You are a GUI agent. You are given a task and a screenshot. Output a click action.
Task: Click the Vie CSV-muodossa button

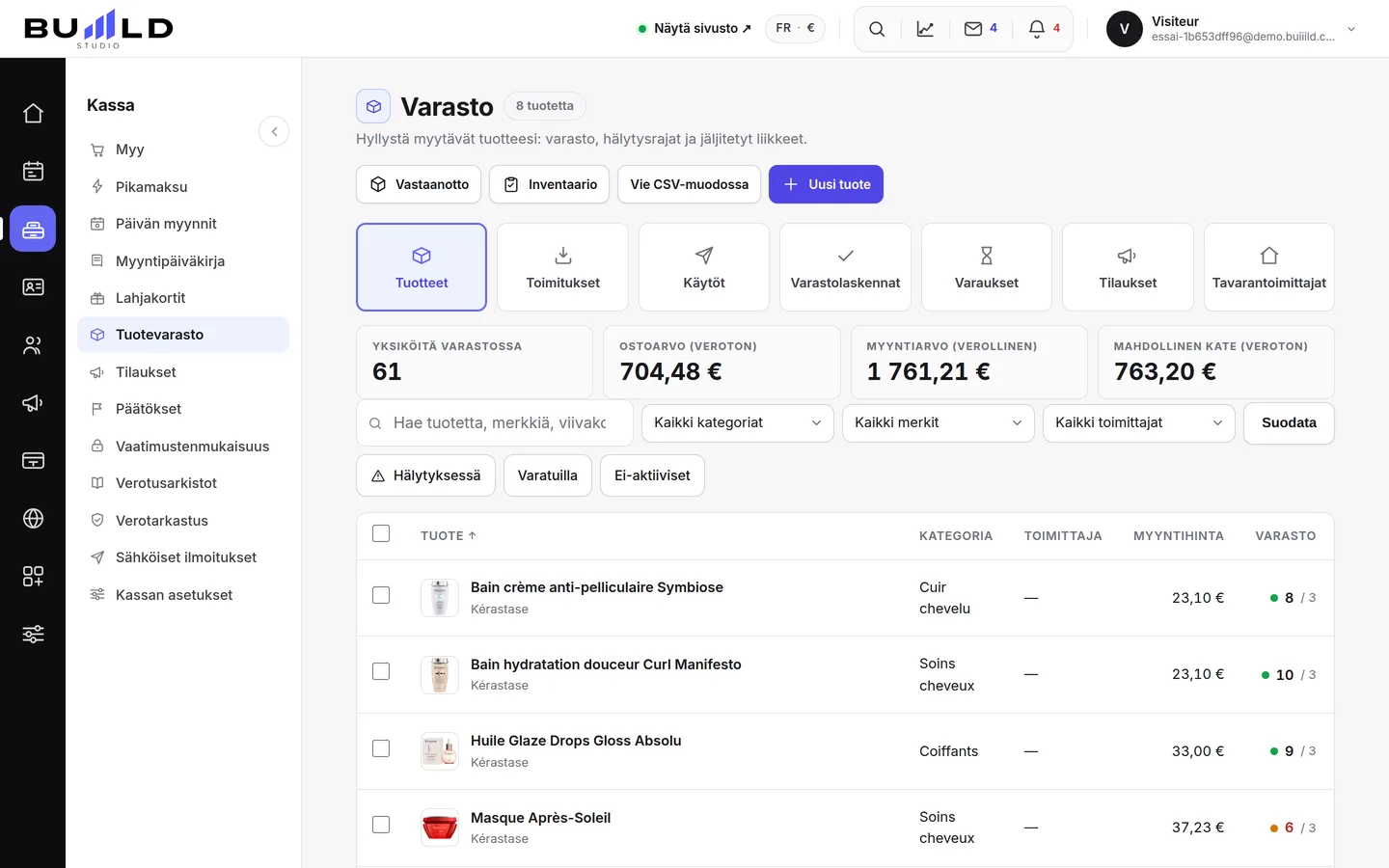(x=690, y=184)
